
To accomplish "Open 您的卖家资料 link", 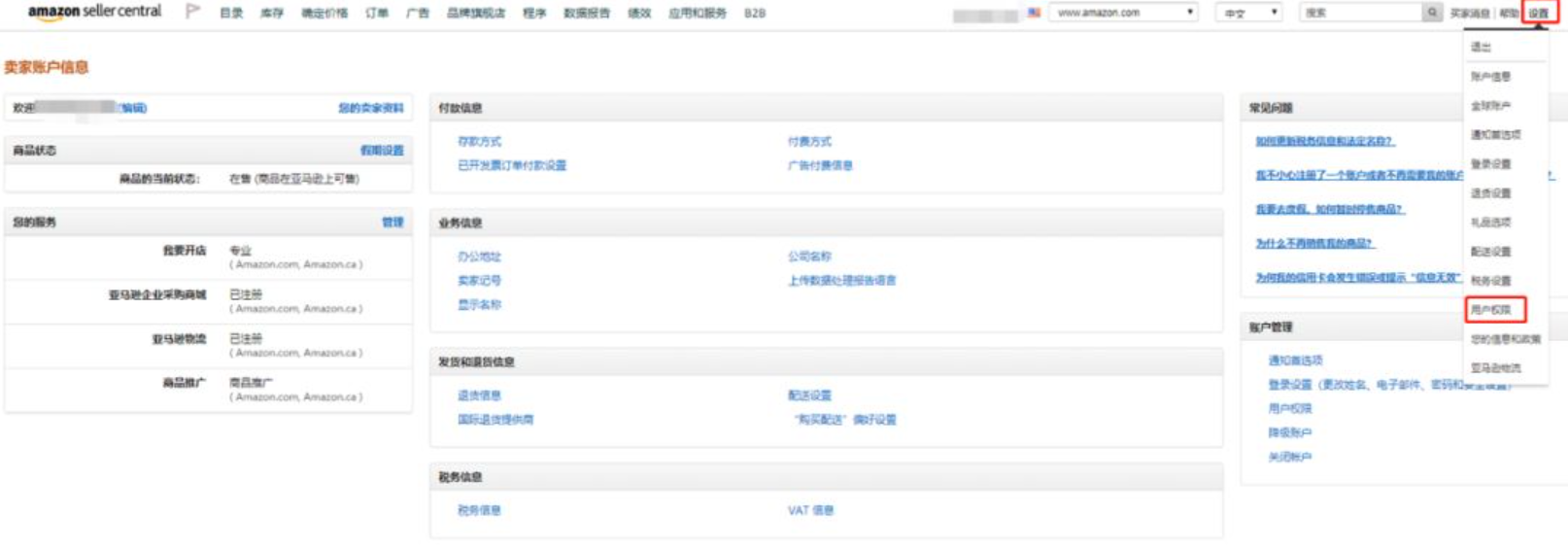I will pyautogui.click(x=370, y=108).
